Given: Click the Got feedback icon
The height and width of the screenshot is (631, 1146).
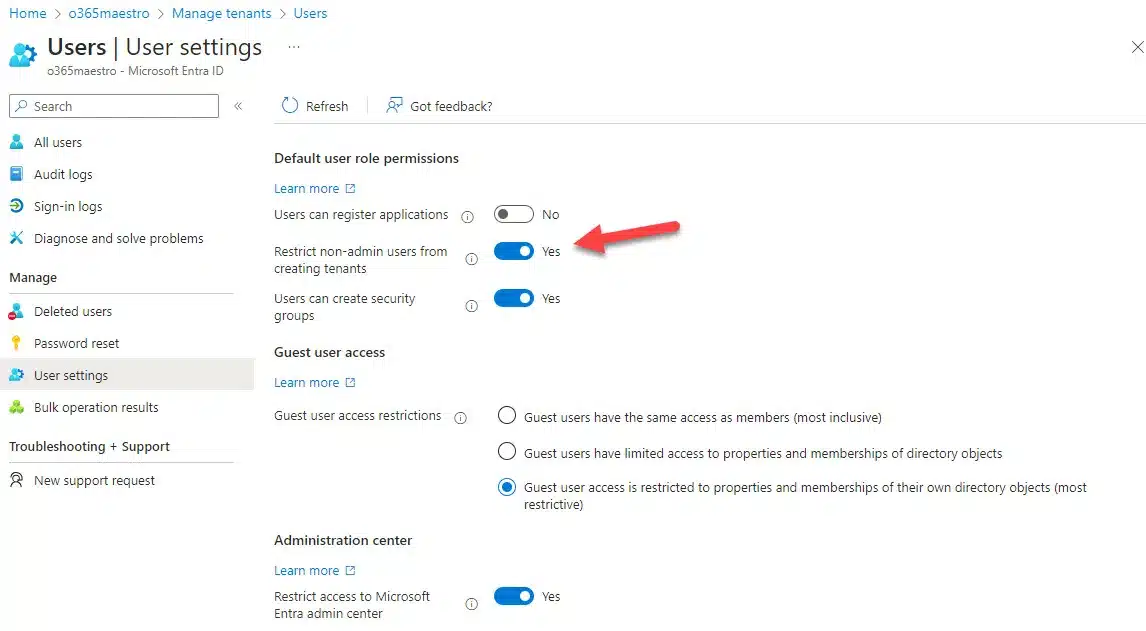Looking at the screenshot, I should (395, 106).
